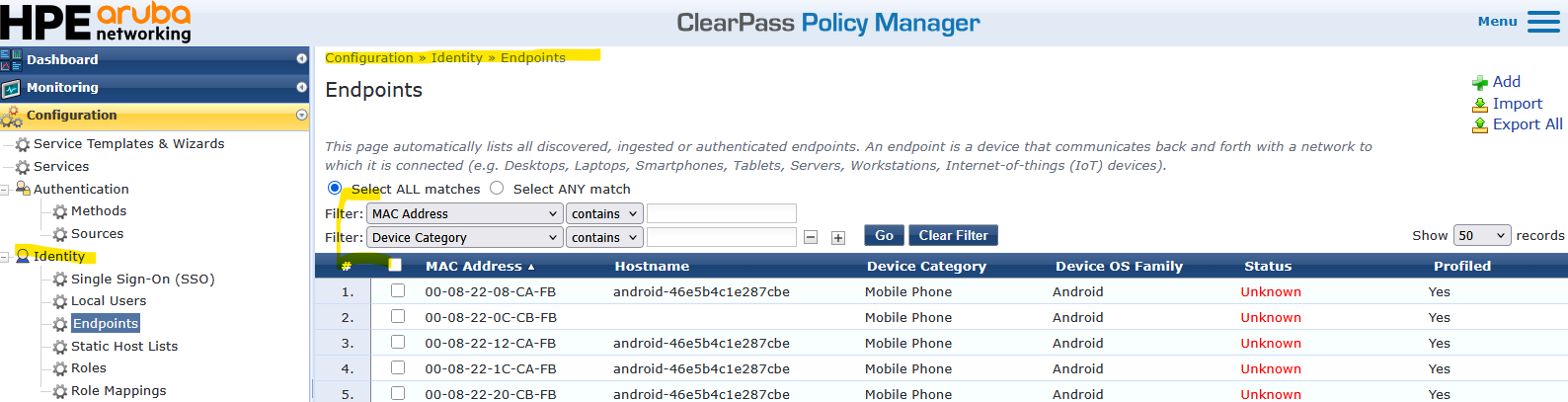Click gear icon beside Methods
This screenshot has width=1568, height=402.
pyautogui.click(x=60, y=211)
